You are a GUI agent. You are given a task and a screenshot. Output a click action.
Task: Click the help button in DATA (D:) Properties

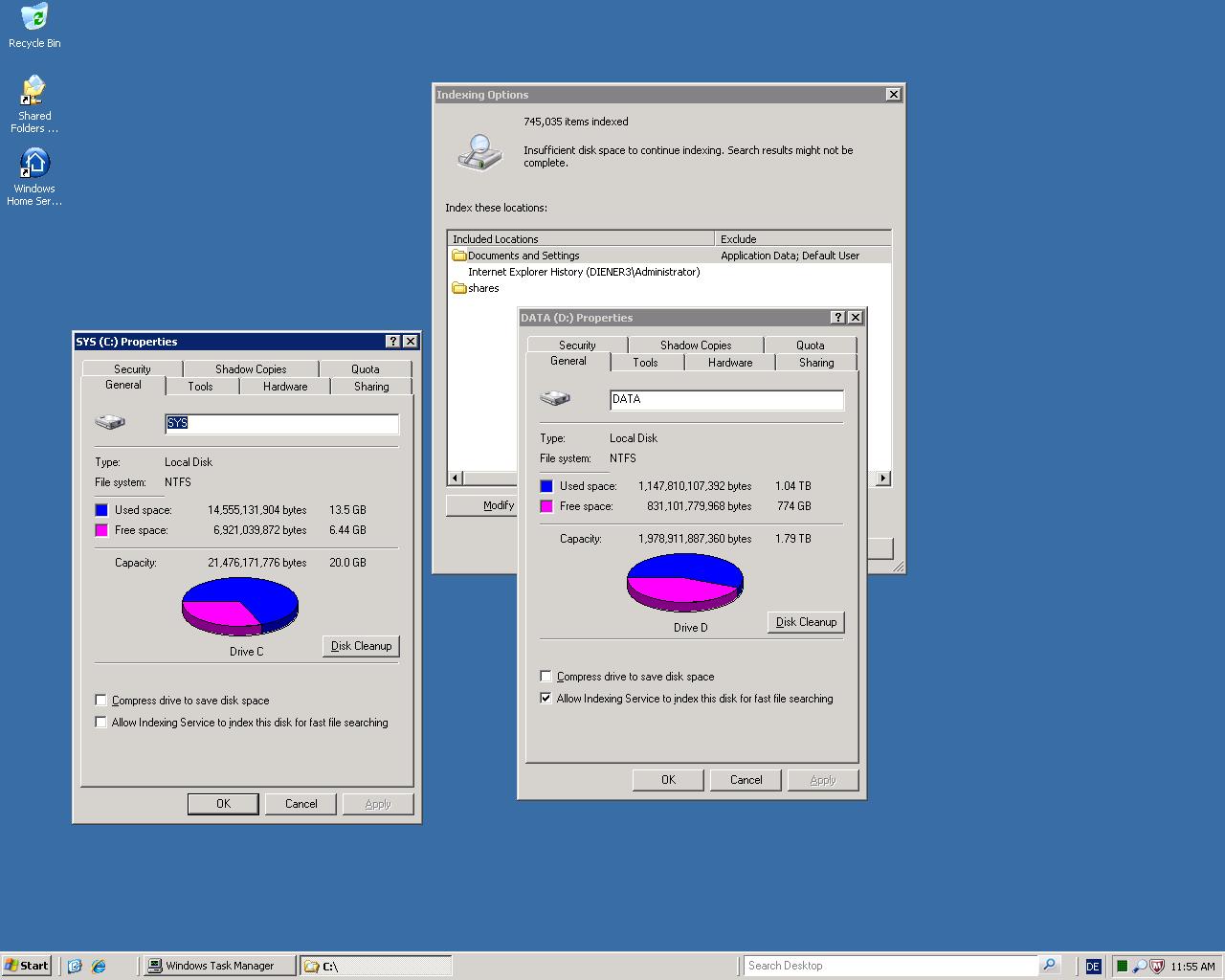[838, 318]
